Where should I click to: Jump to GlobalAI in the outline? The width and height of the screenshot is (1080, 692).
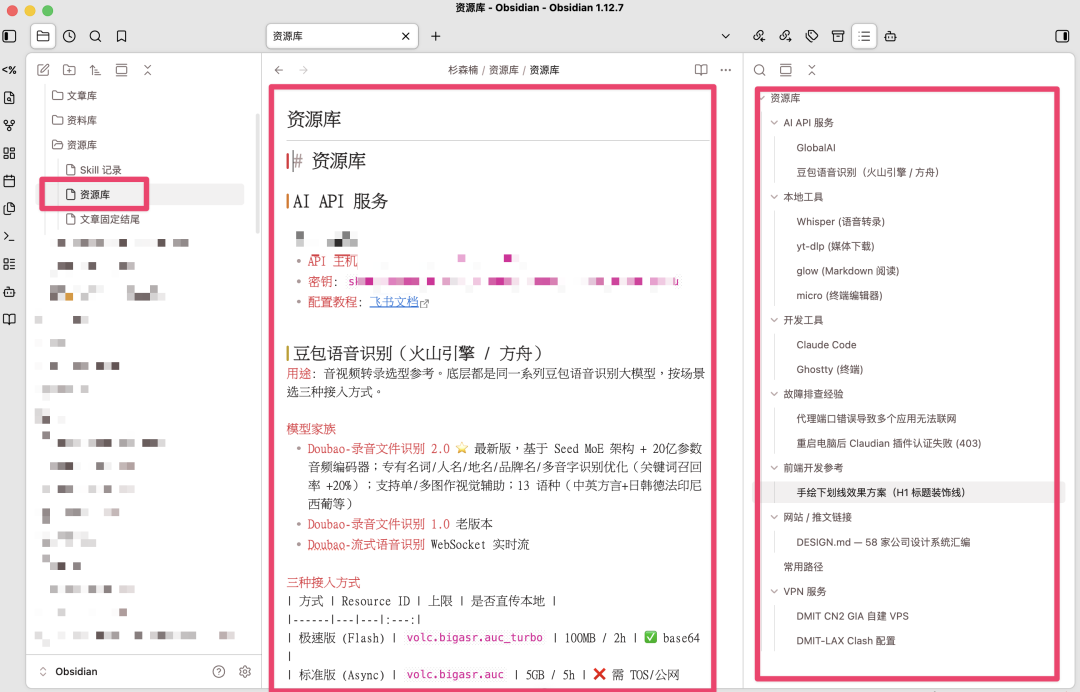point(816,147)
